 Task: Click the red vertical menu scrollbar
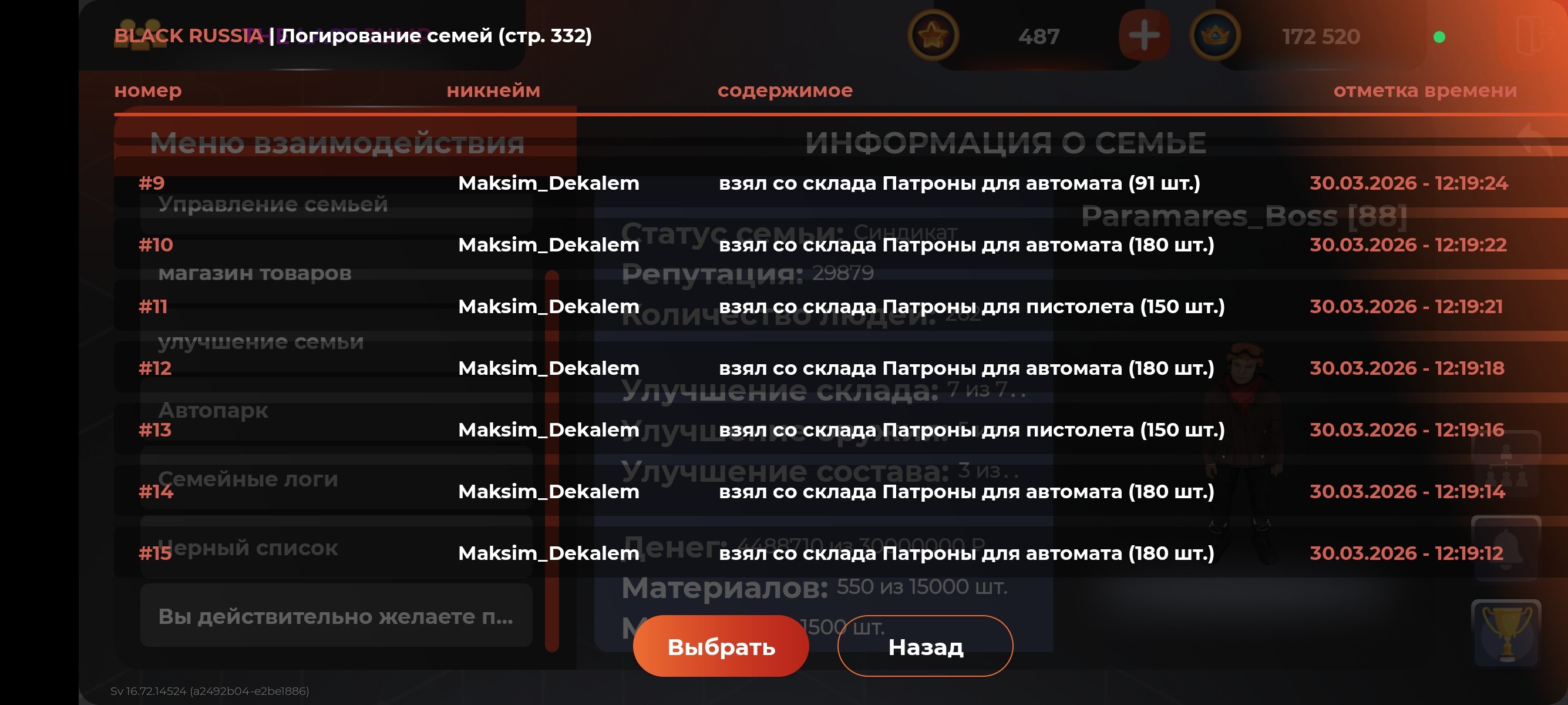click(x=552, y=461)
